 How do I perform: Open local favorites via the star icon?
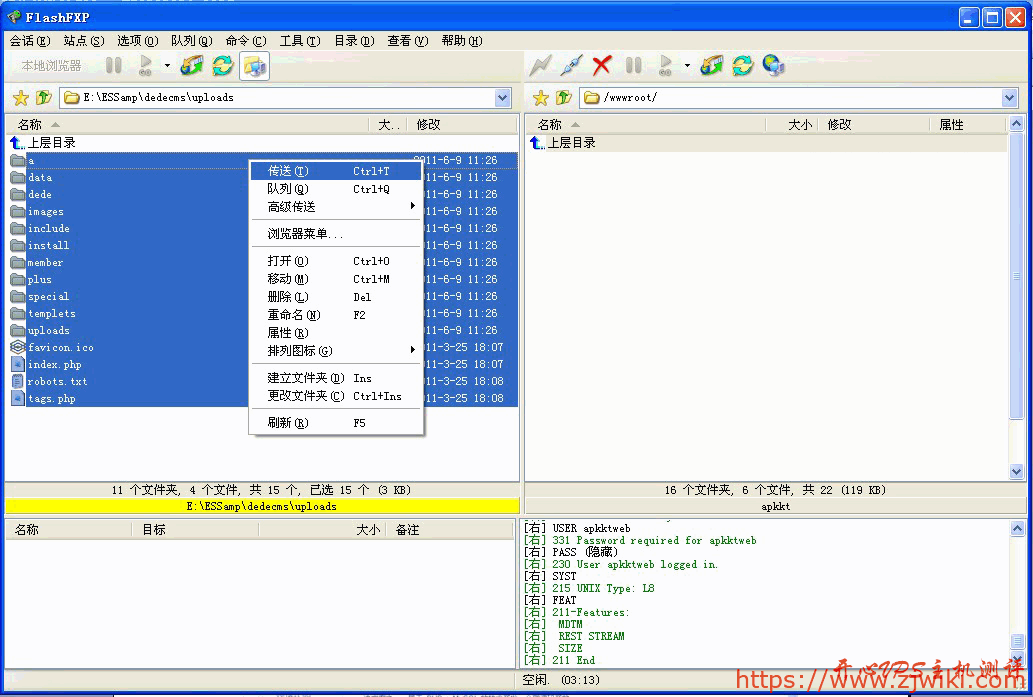coord(19,97)
